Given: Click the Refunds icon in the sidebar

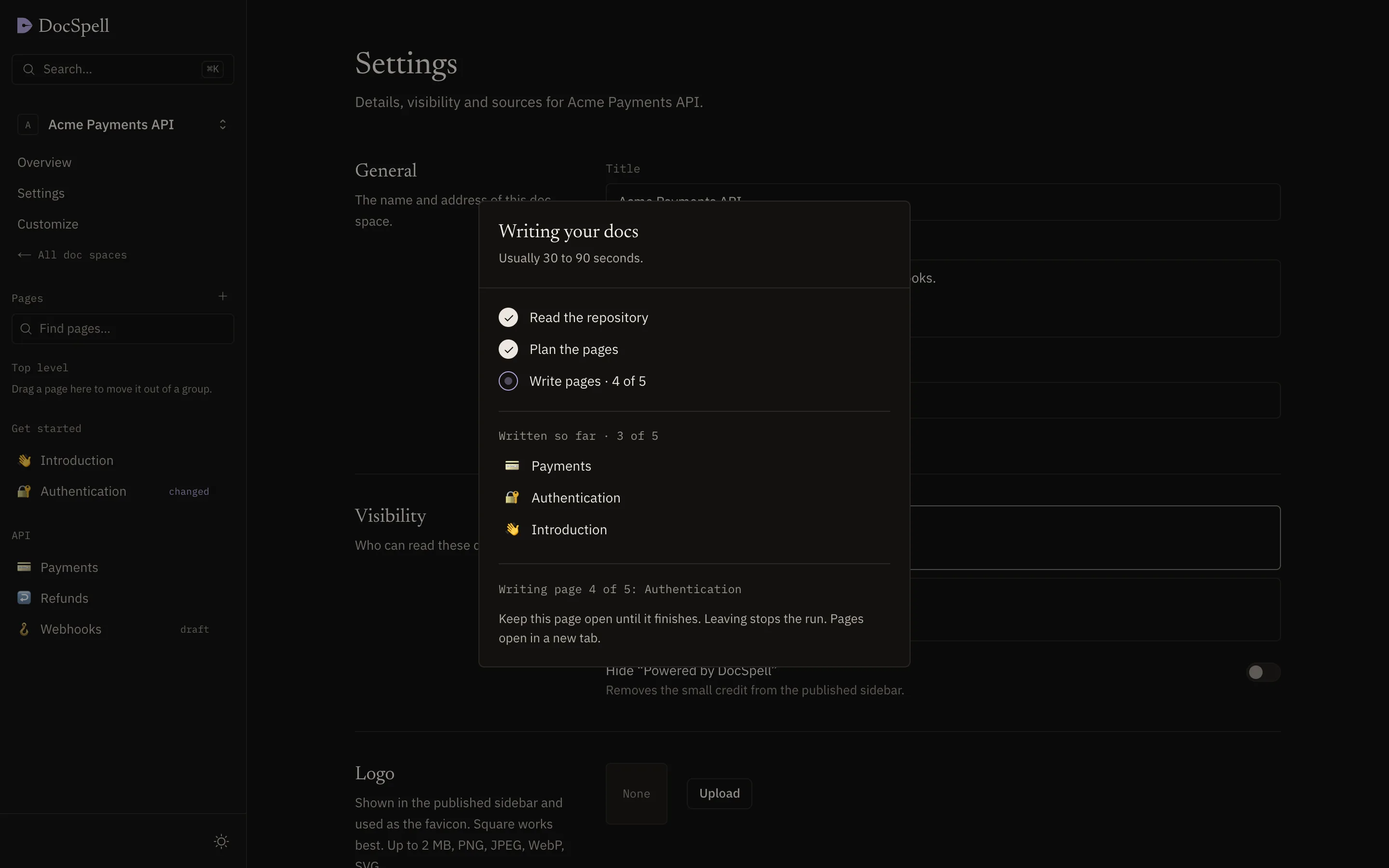Looking at the screenshot, I should coord(24,598).
